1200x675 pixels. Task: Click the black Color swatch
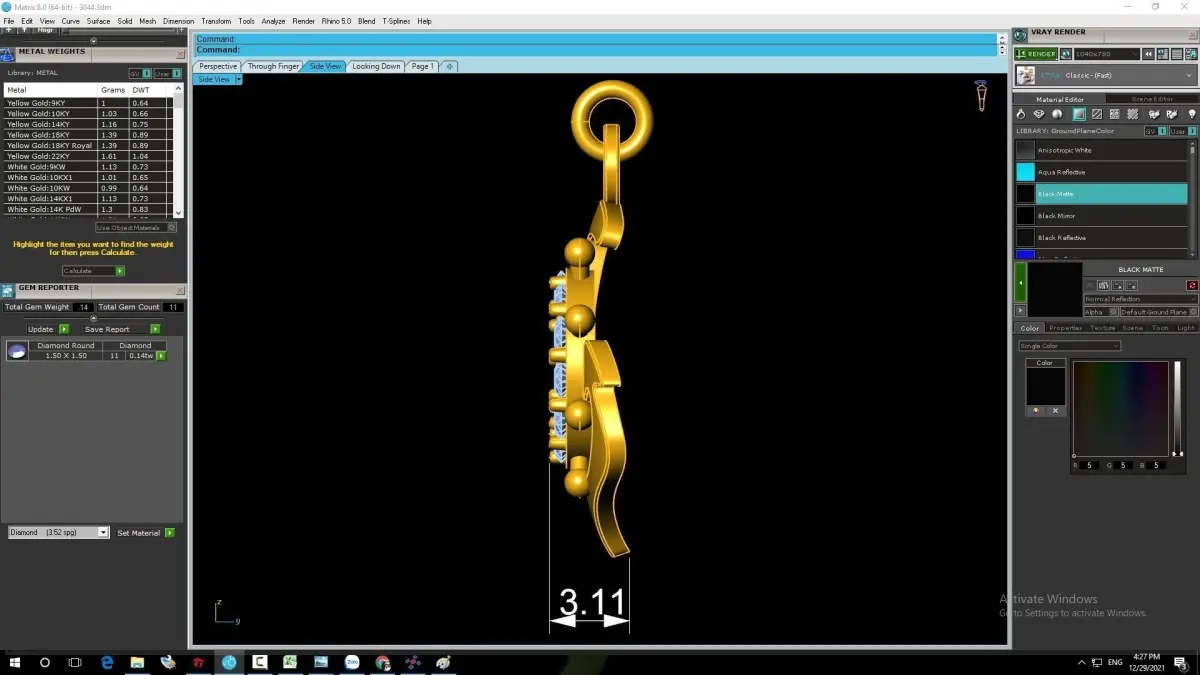(1045, 386)
